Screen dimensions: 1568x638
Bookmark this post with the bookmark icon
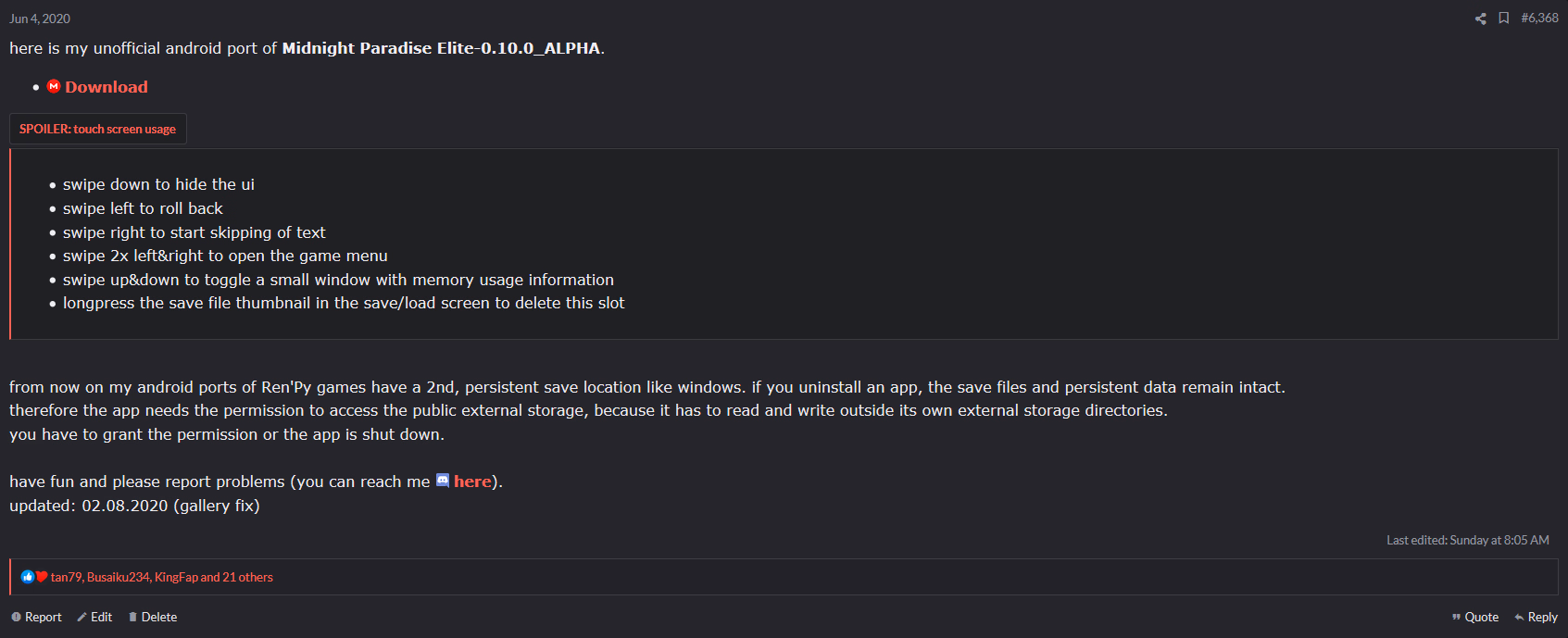[1504, 19]
